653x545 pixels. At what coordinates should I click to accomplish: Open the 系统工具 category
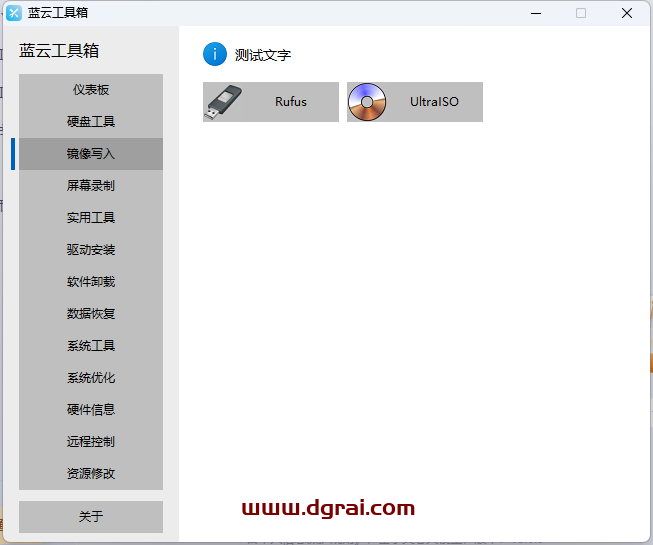pyautogui.click(x=91, y=346)
